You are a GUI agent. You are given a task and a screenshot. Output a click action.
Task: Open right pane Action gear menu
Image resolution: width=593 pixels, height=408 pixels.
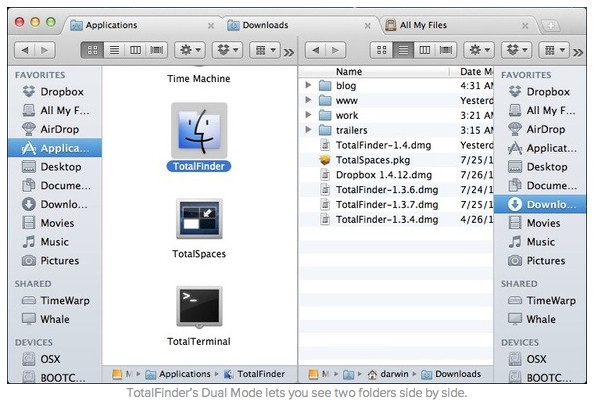click(x=479, y=50)
